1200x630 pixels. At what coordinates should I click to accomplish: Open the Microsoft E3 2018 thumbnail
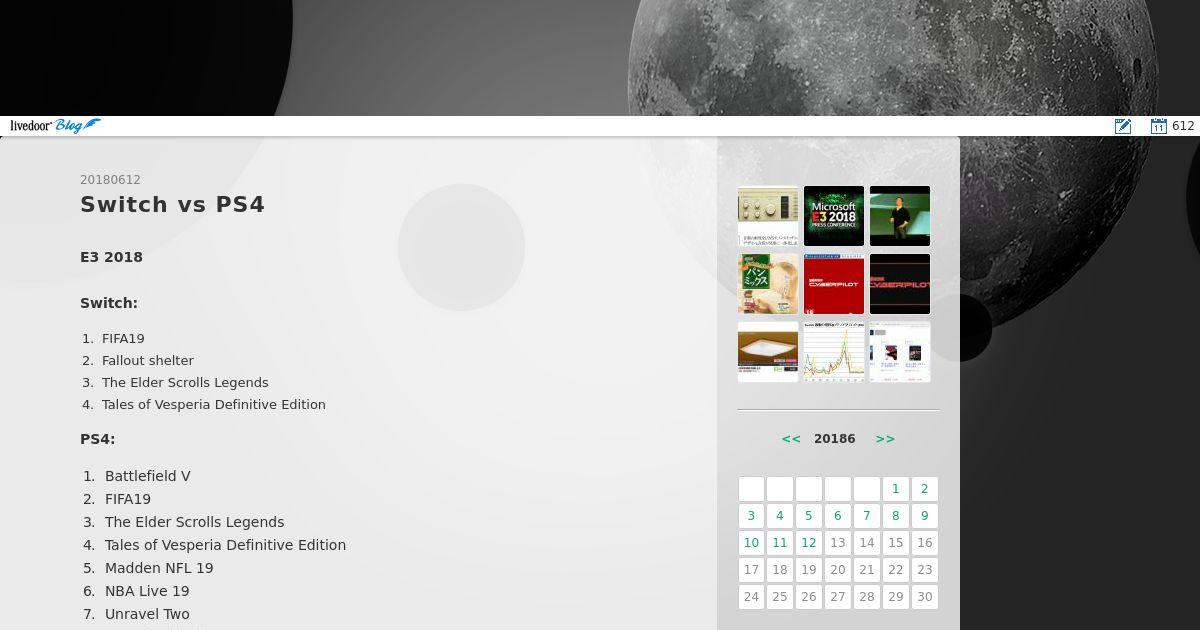(x=834, y=216)
